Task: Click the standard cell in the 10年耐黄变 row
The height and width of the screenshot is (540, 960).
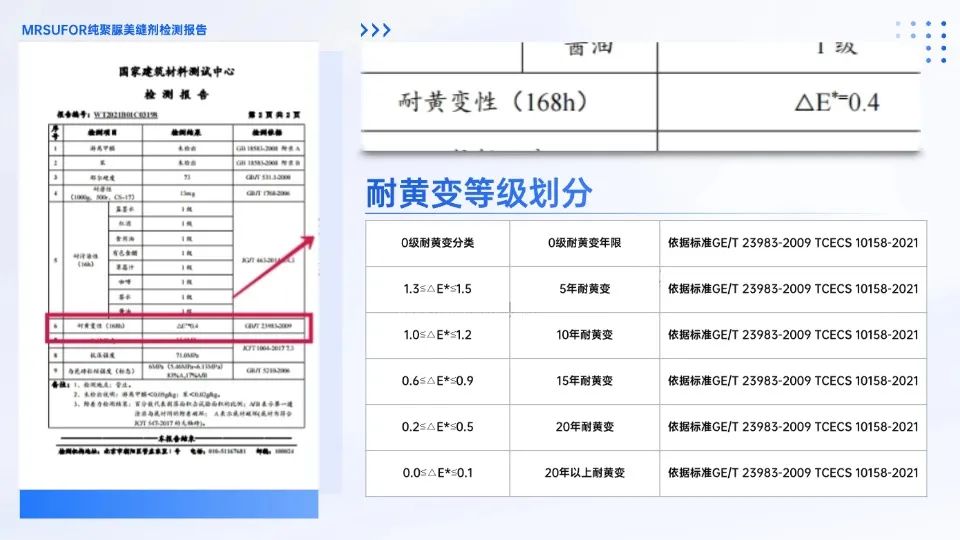Action: pyautogui.click(x=793, y=335)
